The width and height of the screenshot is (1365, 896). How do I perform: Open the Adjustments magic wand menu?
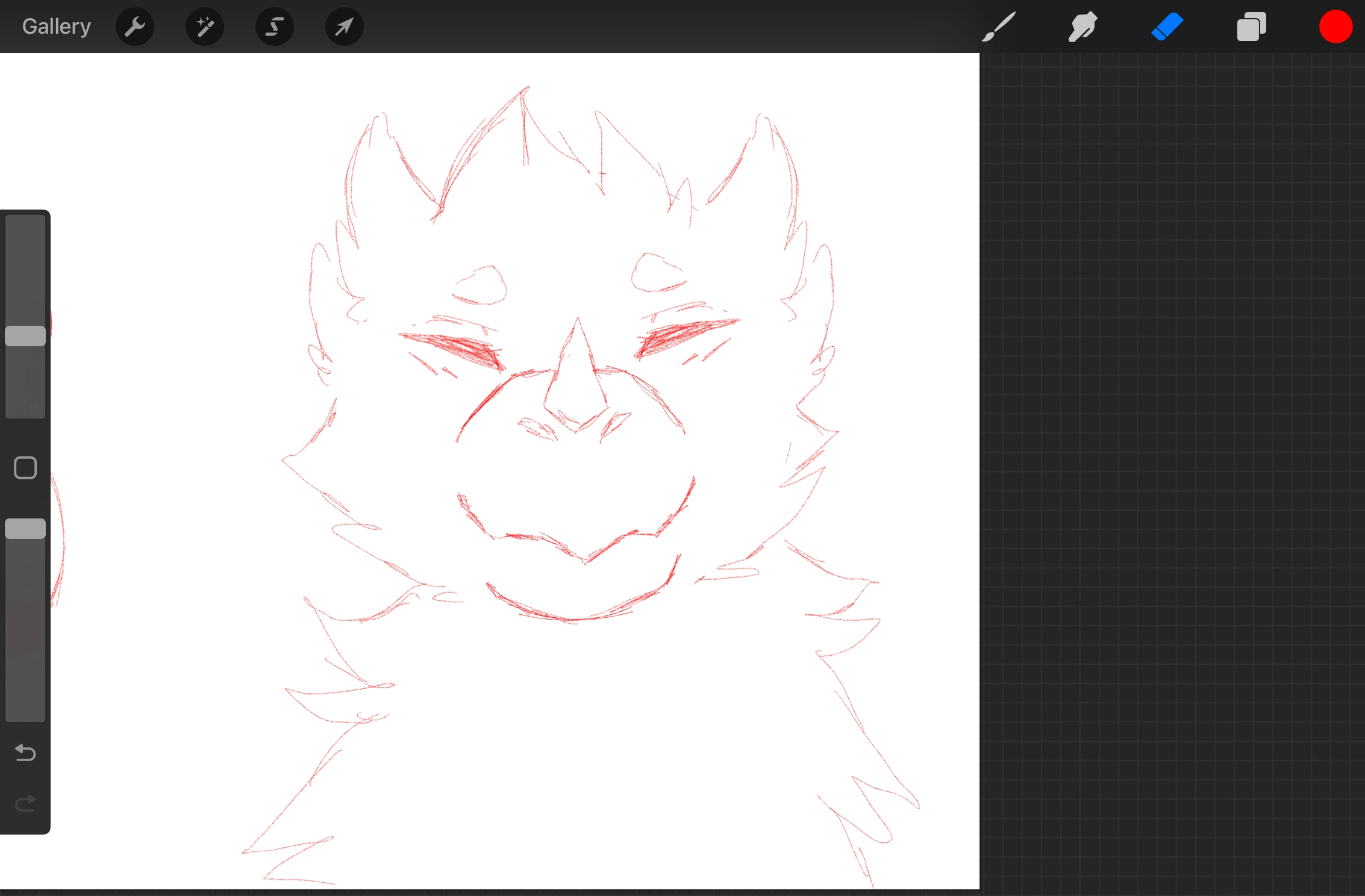click(x=205, y=26)
